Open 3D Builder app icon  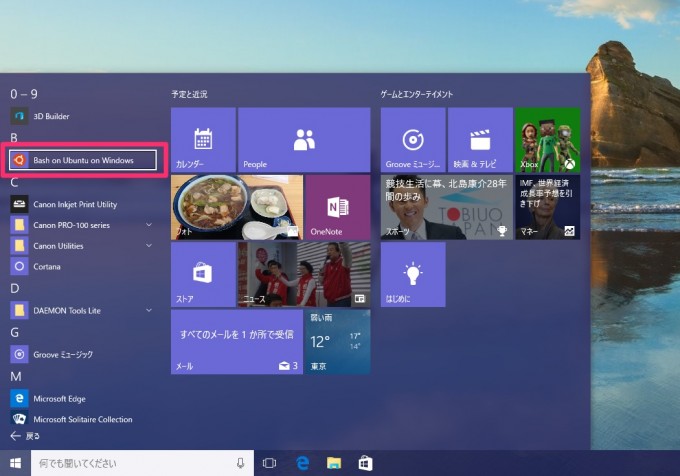(19, 116)
